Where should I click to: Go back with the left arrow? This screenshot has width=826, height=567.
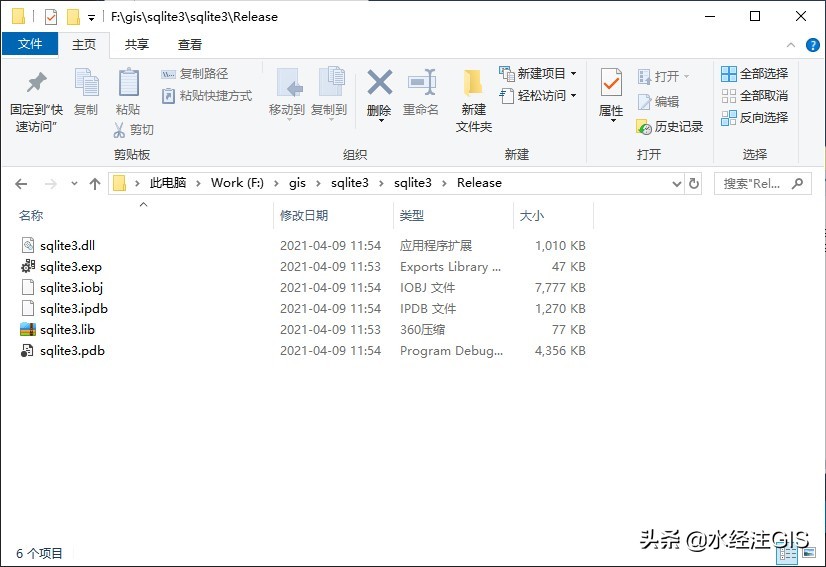coord(21,184)
